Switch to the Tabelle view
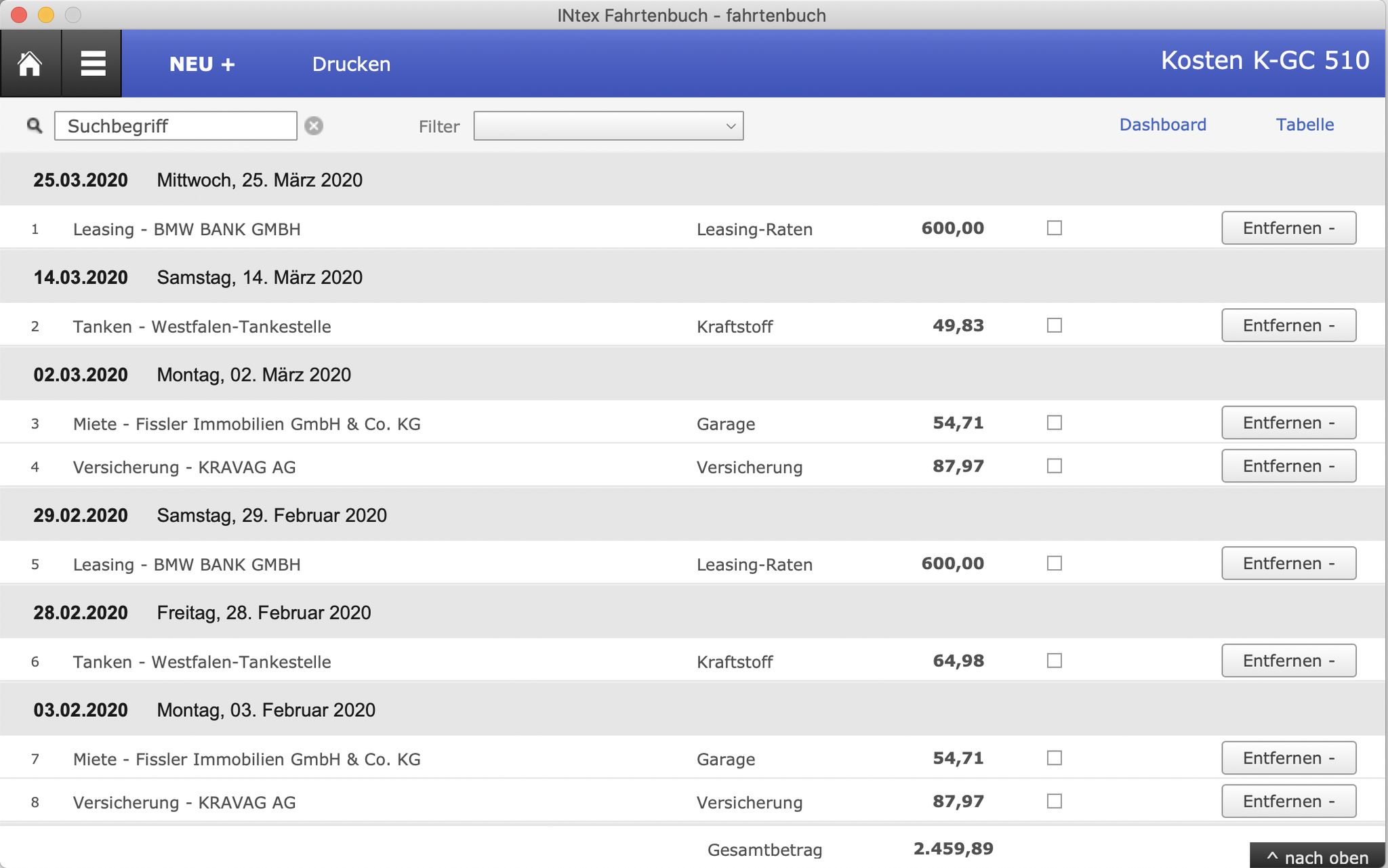This screenshot has height=868, width=1388. pos(1305,125)
